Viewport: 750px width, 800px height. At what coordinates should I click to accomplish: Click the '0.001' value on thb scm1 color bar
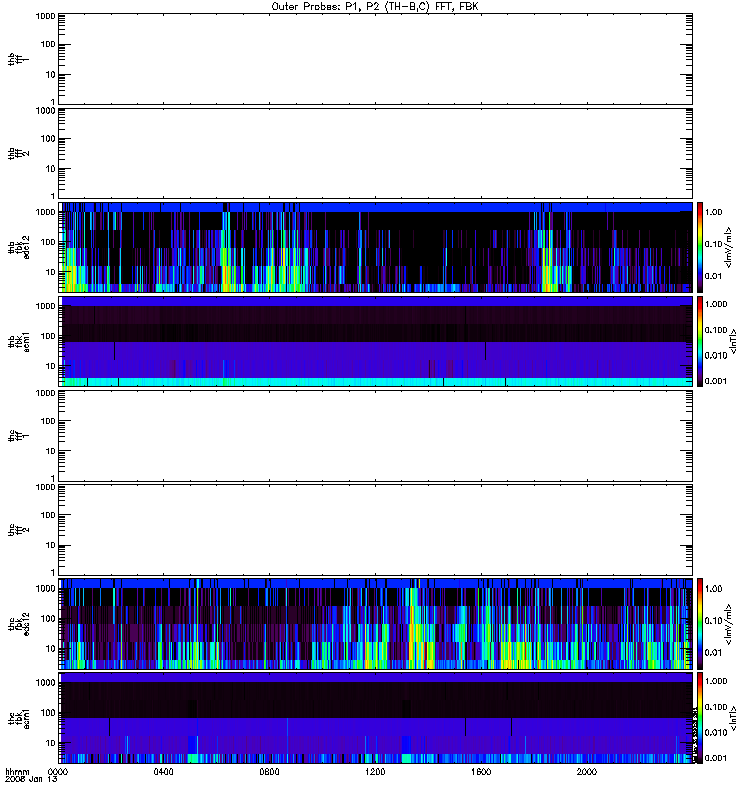click(716, 381)
